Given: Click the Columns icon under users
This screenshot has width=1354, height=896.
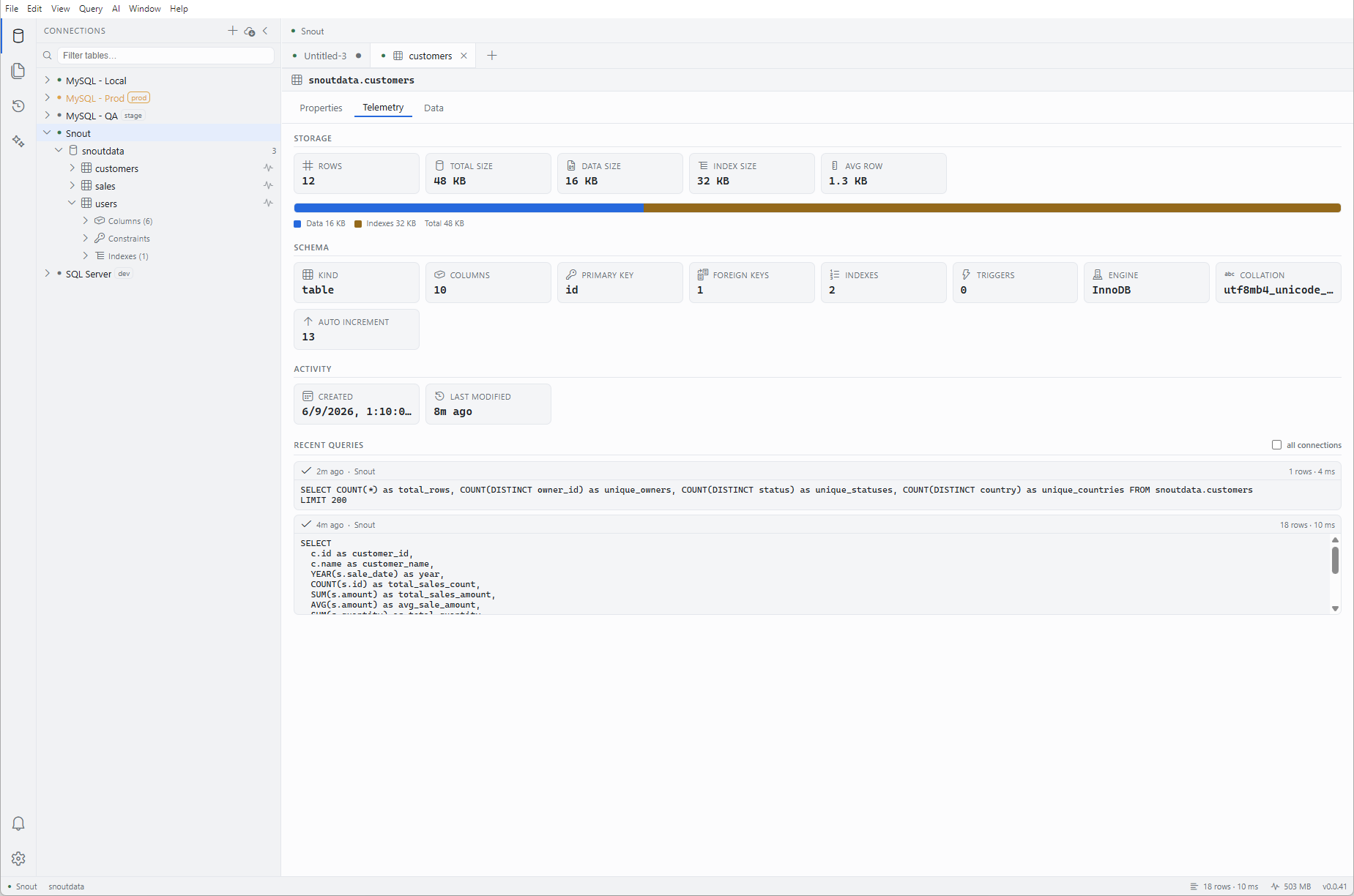Looking at the screenshot, I should coord(100,221).
